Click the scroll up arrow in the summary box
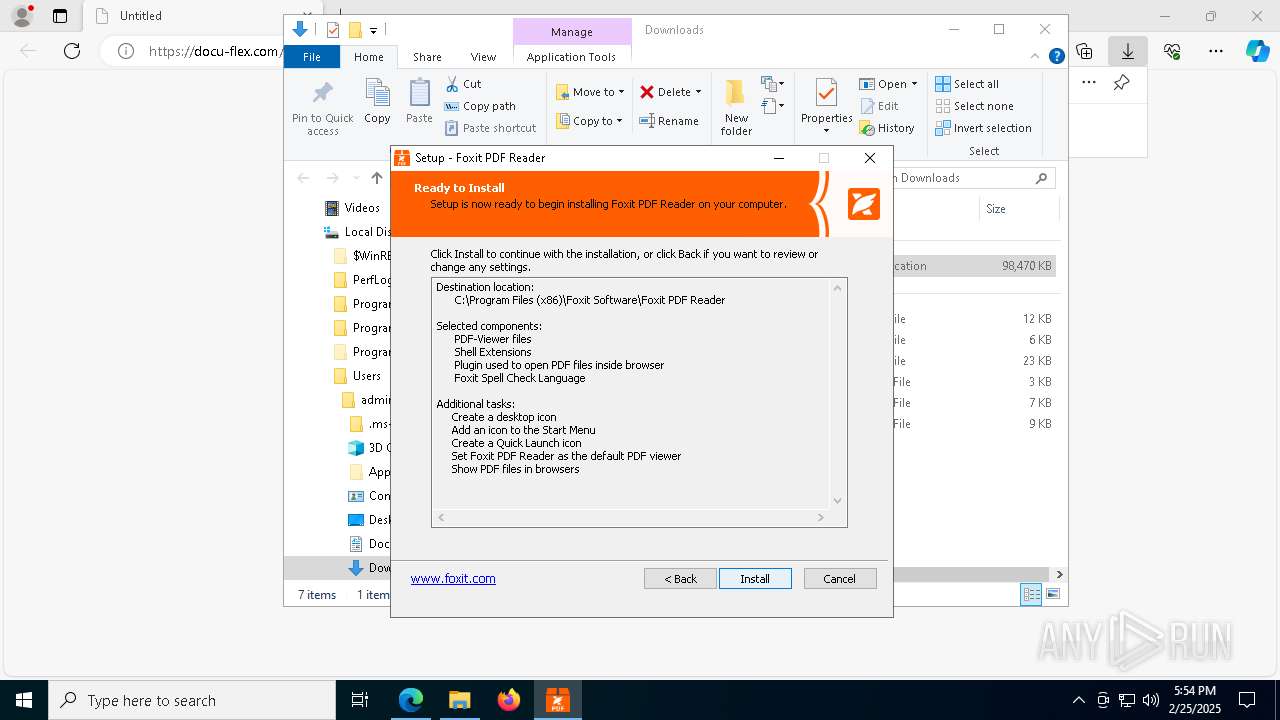This screenshot has width=1280, height=720. coord(838,288)
